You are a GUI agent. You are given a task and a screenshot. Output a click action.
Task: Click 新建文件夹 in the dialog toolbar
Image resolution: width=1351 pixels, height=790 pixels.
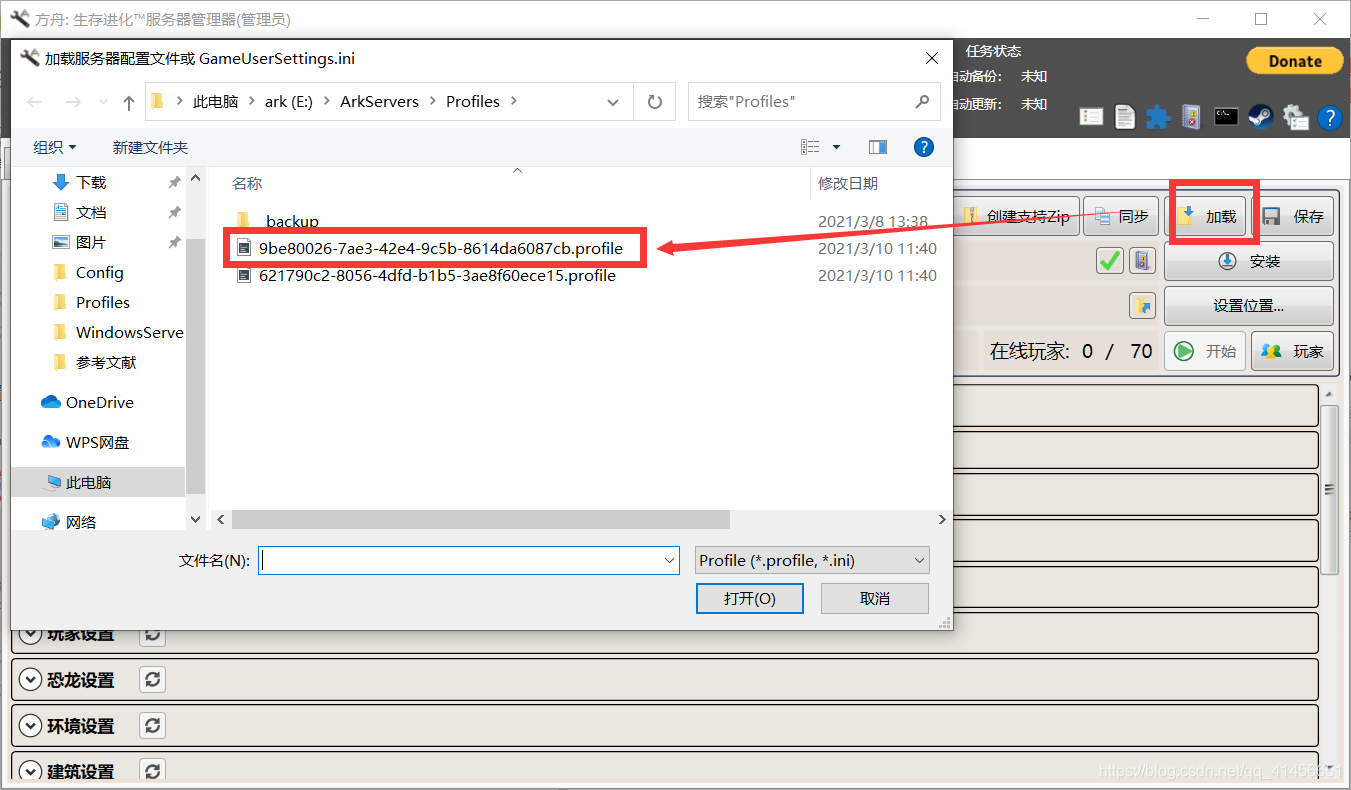150,147
